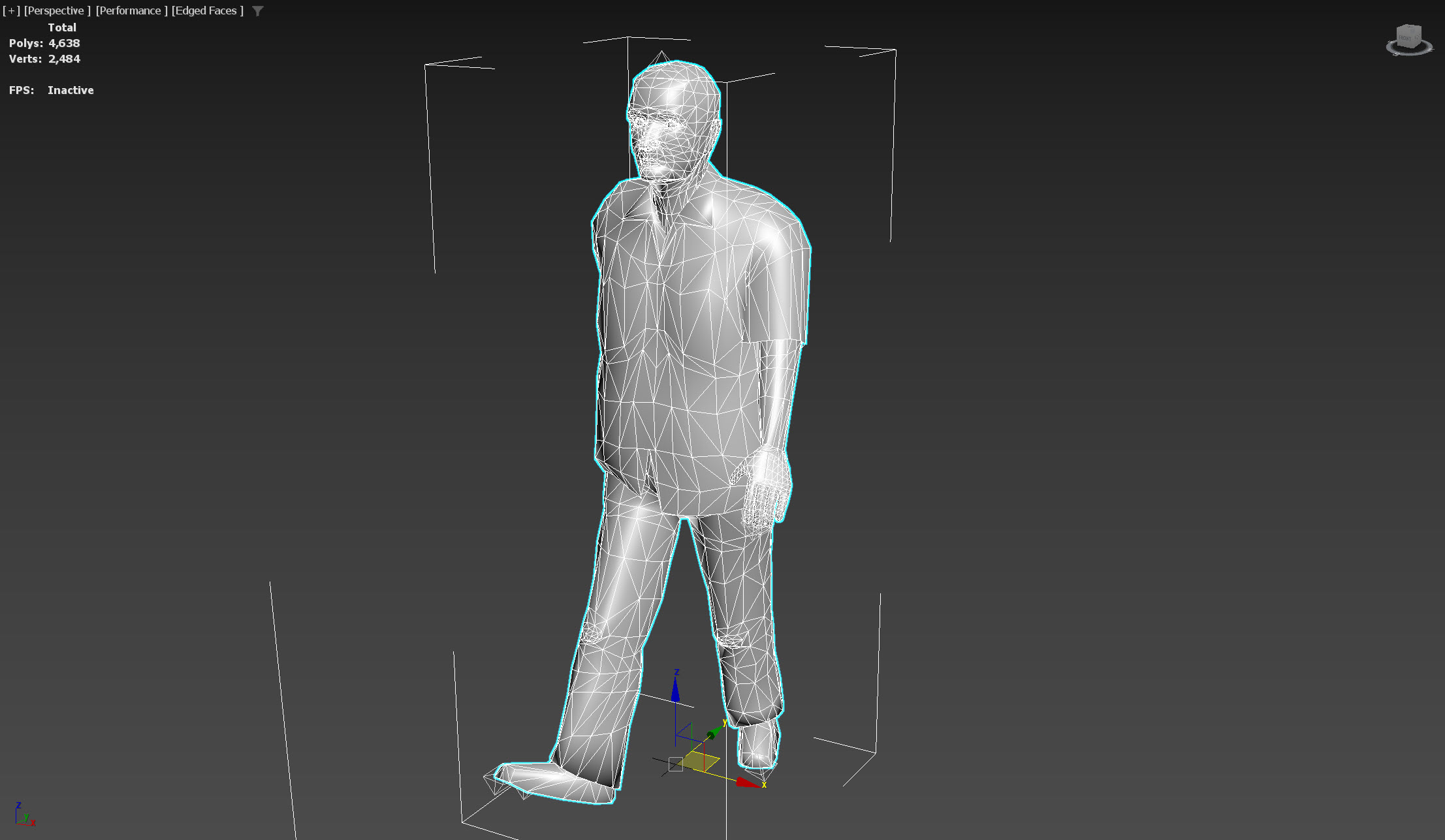Click the blue Z-axis gizmo arrow

pyautogui.click(x=675, y=692)
